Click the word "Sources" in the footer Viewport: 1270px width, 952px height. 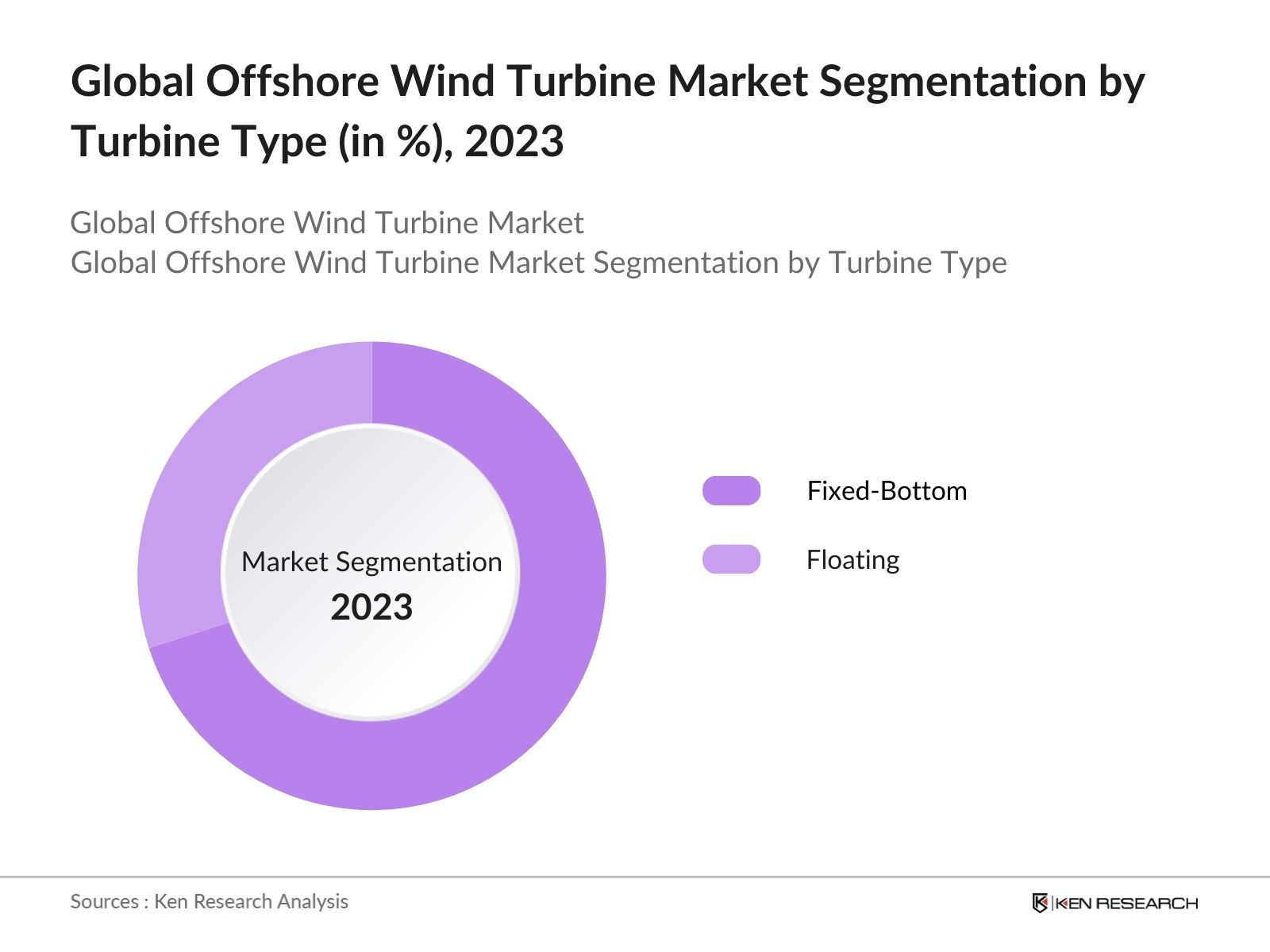coord(104,901)
